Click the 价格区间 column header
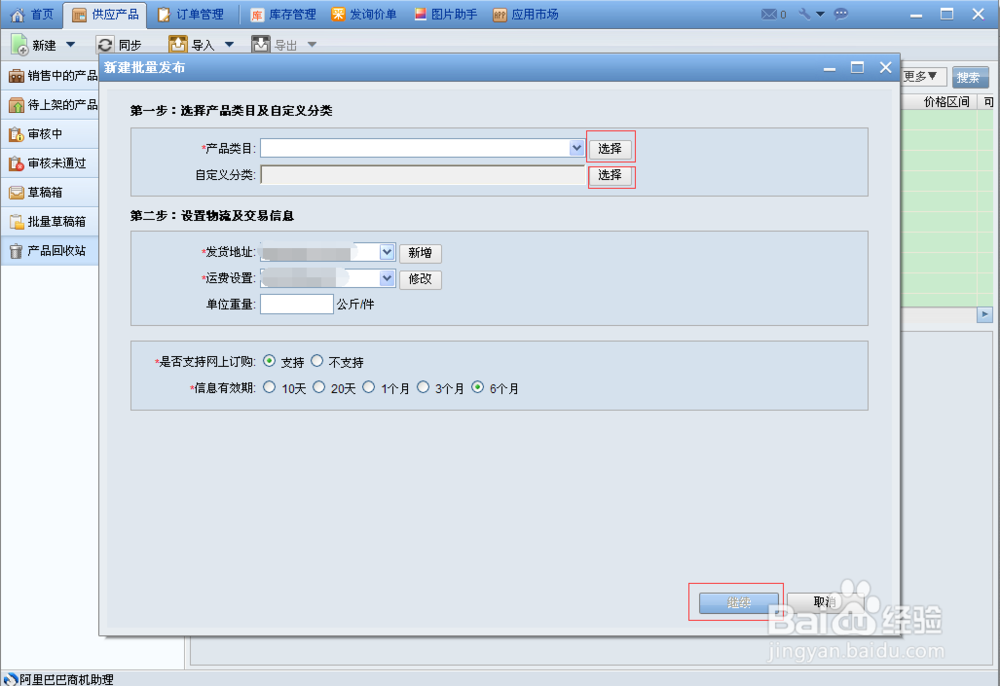This screenshot has height=686, width=1000. point(946,102)
